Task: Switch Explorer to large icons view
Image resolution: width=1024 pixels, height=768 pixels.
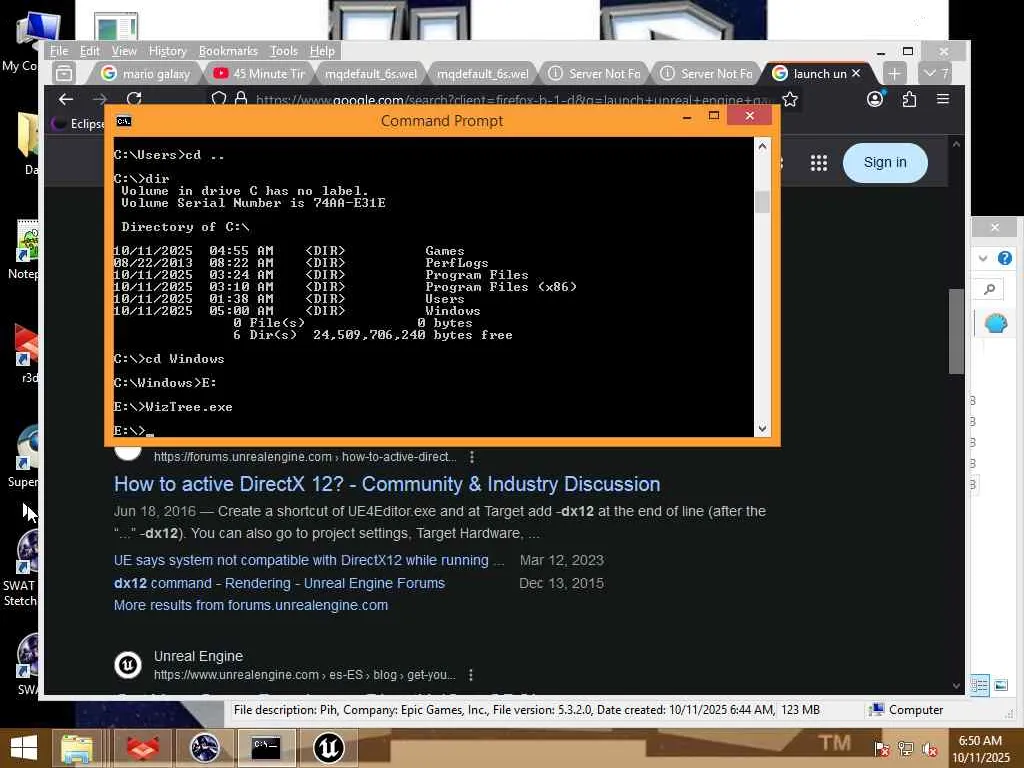Action: tap(1000, 685)
